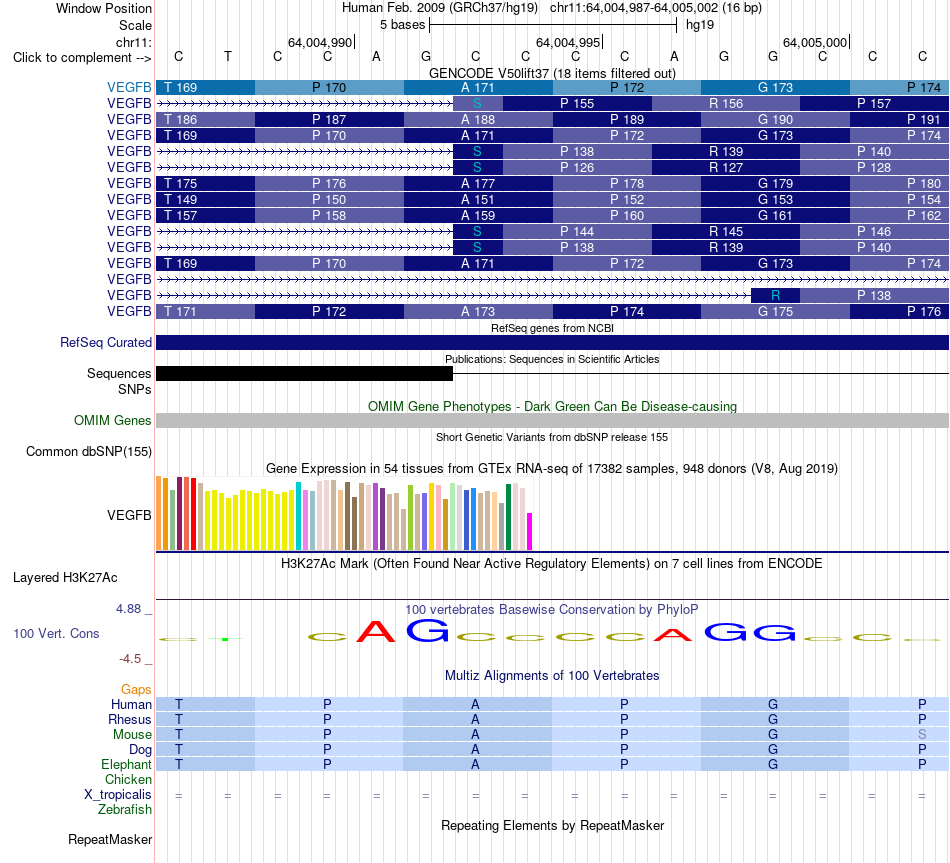This screenshot has width=950, height=863.
Task: Open 'Multiz Alignments of 100 Vertebrates' title
Action: coord(552,676)
